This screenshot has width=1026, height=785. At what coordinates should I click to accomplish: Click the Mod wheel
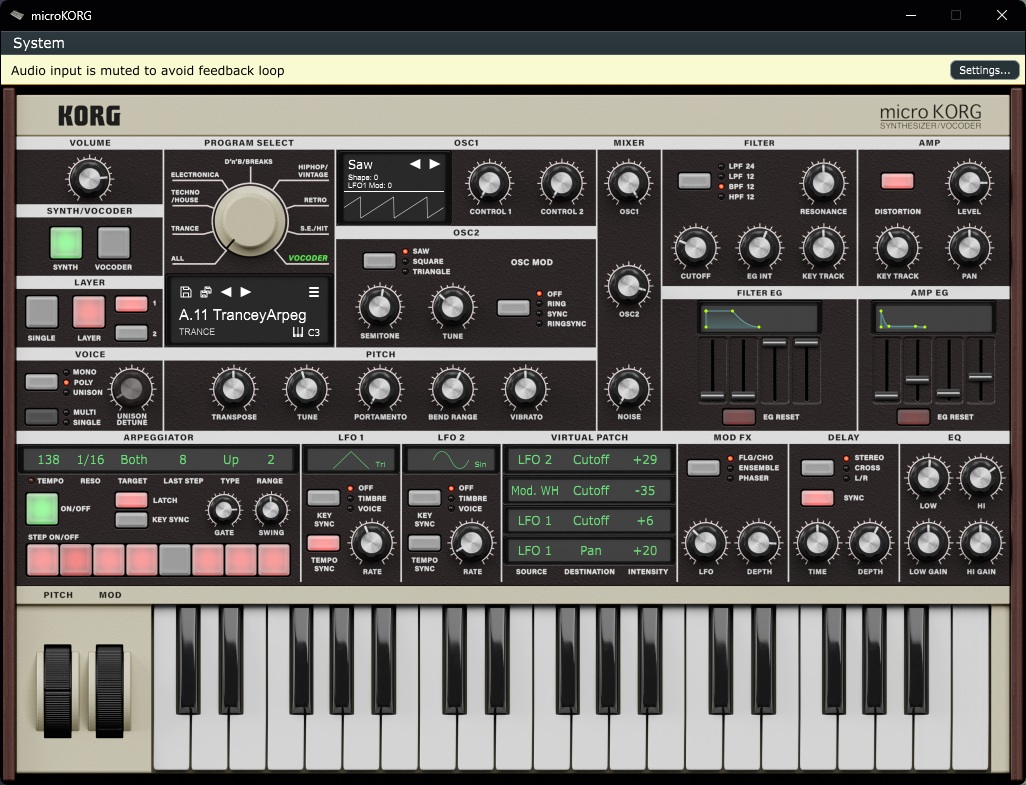tap(110, 690)
